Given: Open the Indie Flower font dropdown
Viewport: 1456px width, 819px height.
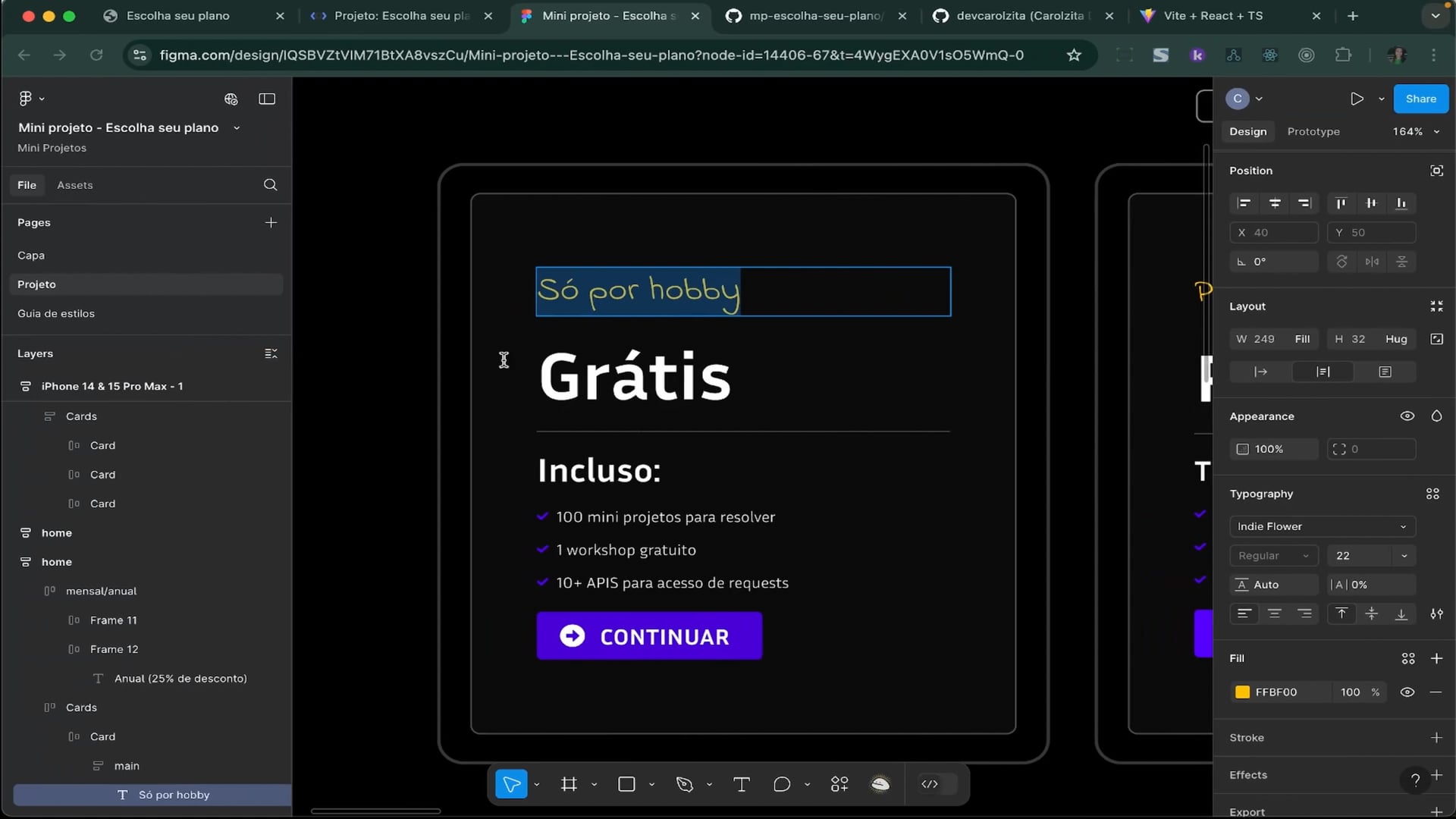Looking at the screenshot, I should pos(1322,526).
